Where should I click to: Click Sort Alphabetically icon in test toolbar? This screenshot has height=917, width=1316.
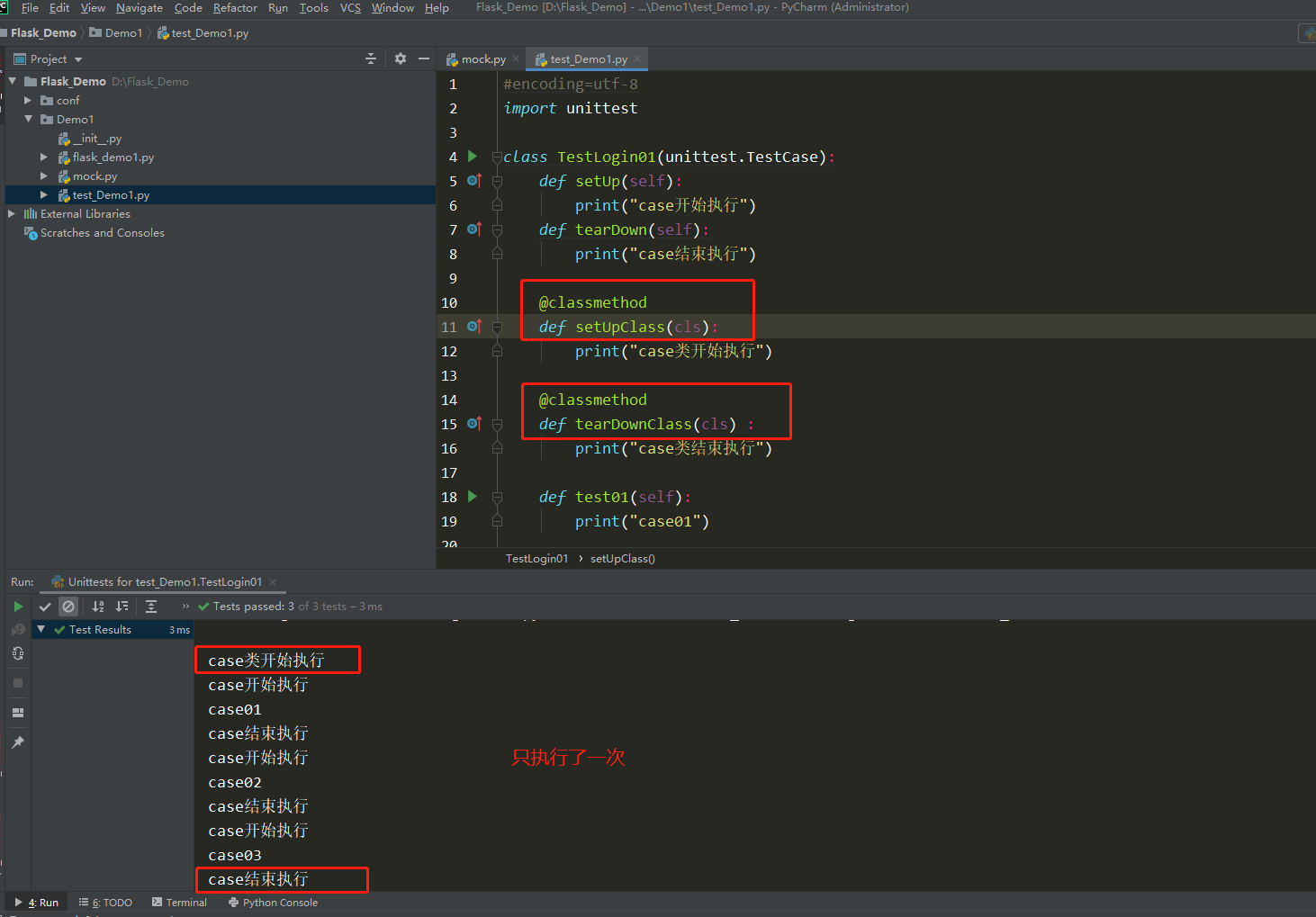coord(98,607)
